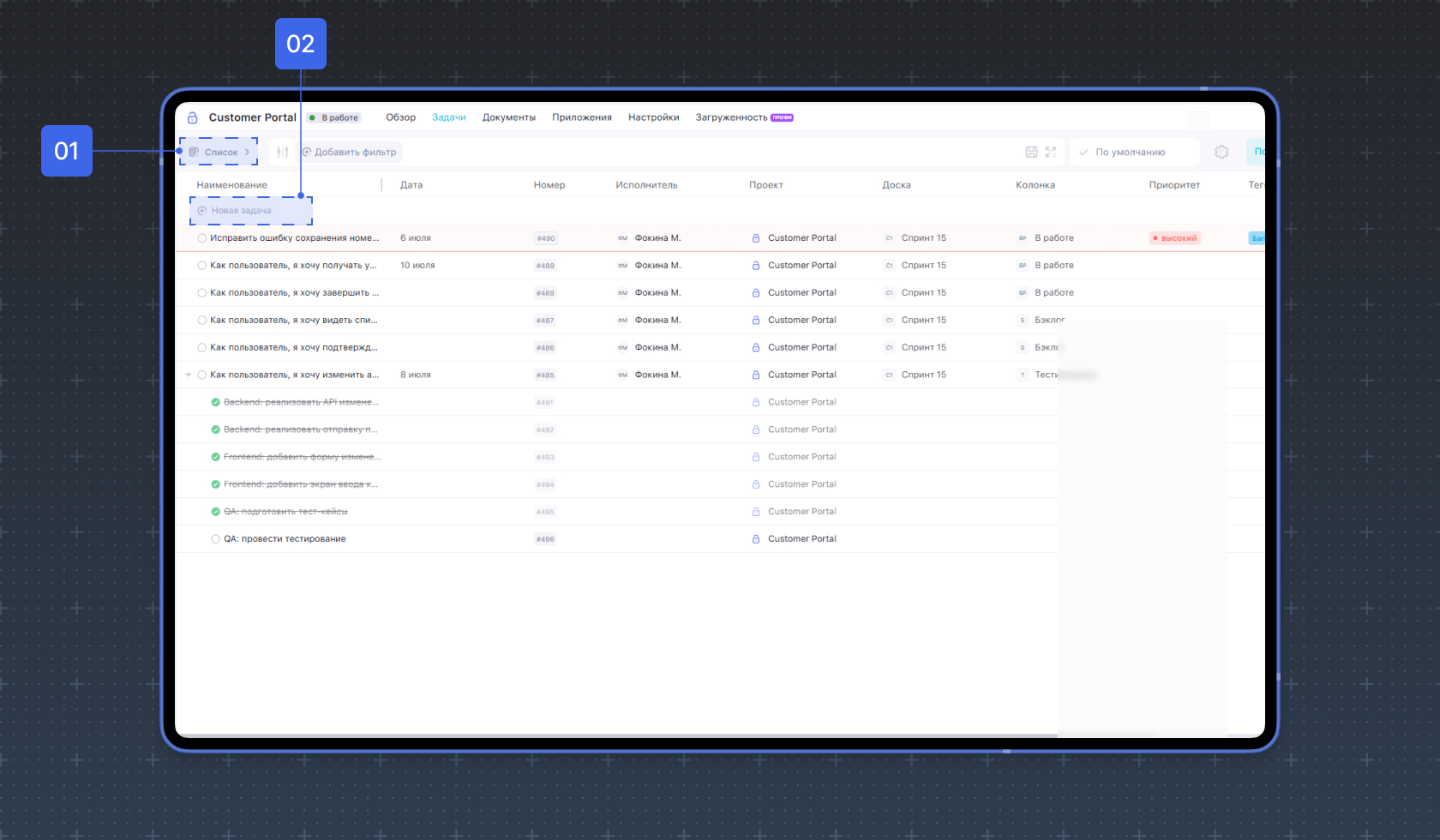Click the ВР column badge in row #490
This screenshot has height=840, width=1440.
pos(1023,238)
